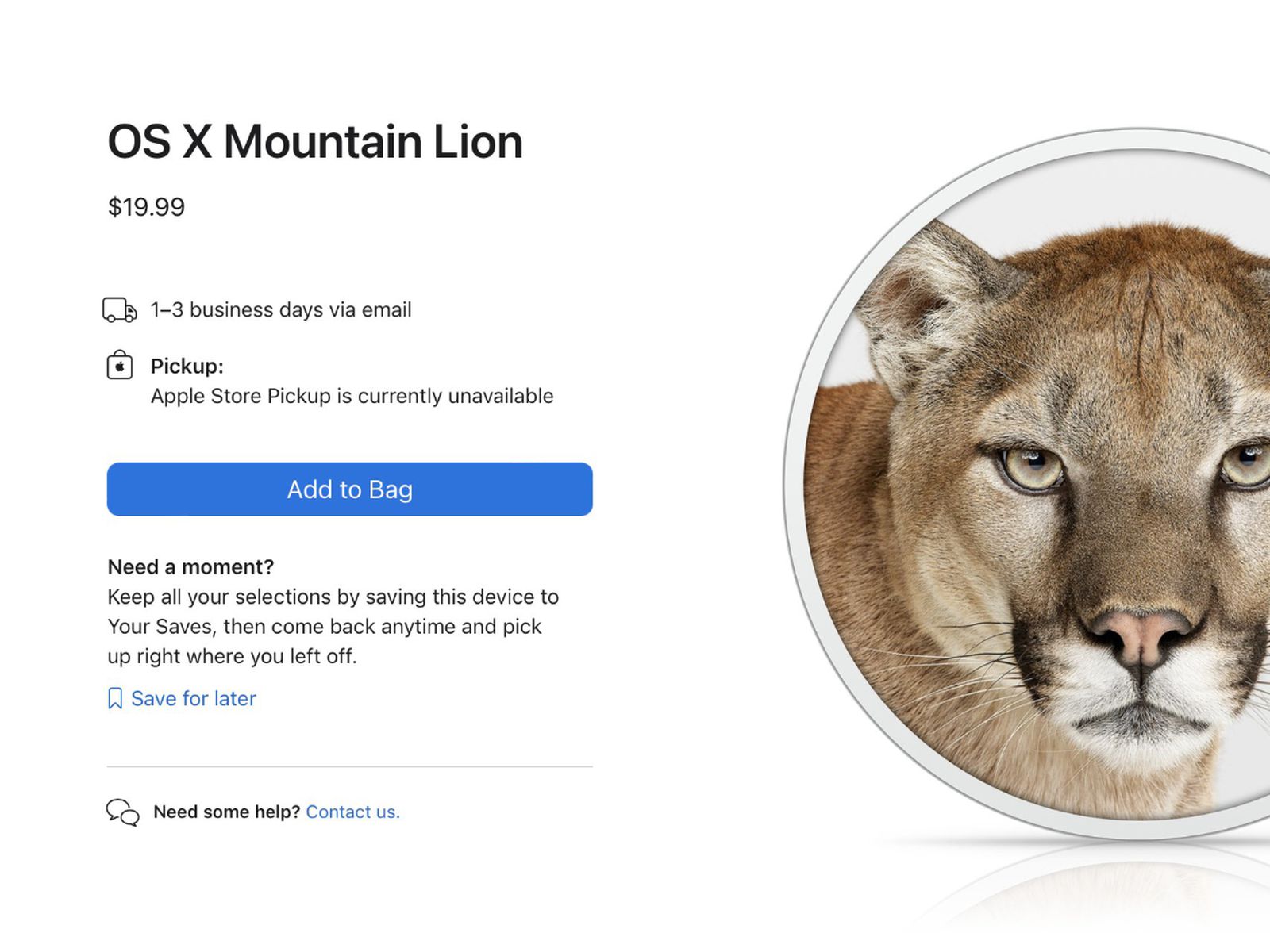The image size is (1270, 952).
Task: Click the OS X Mountain Lion title
Action: pos(315,142)
